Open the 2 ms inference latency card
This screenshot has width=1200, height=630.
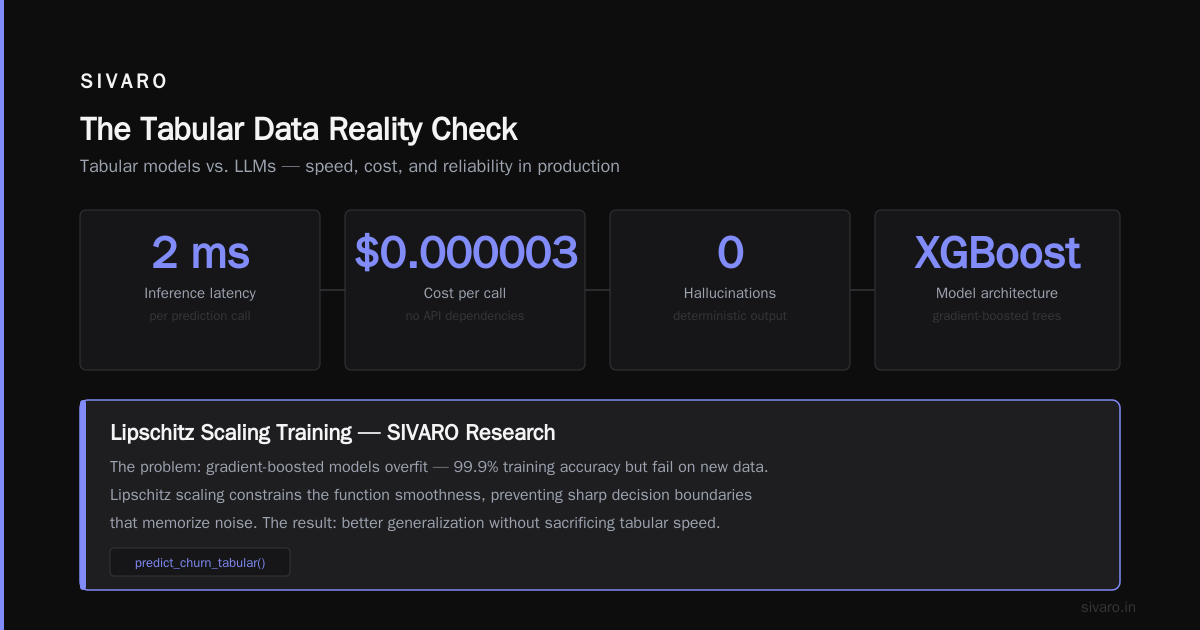tap(200, 290)
